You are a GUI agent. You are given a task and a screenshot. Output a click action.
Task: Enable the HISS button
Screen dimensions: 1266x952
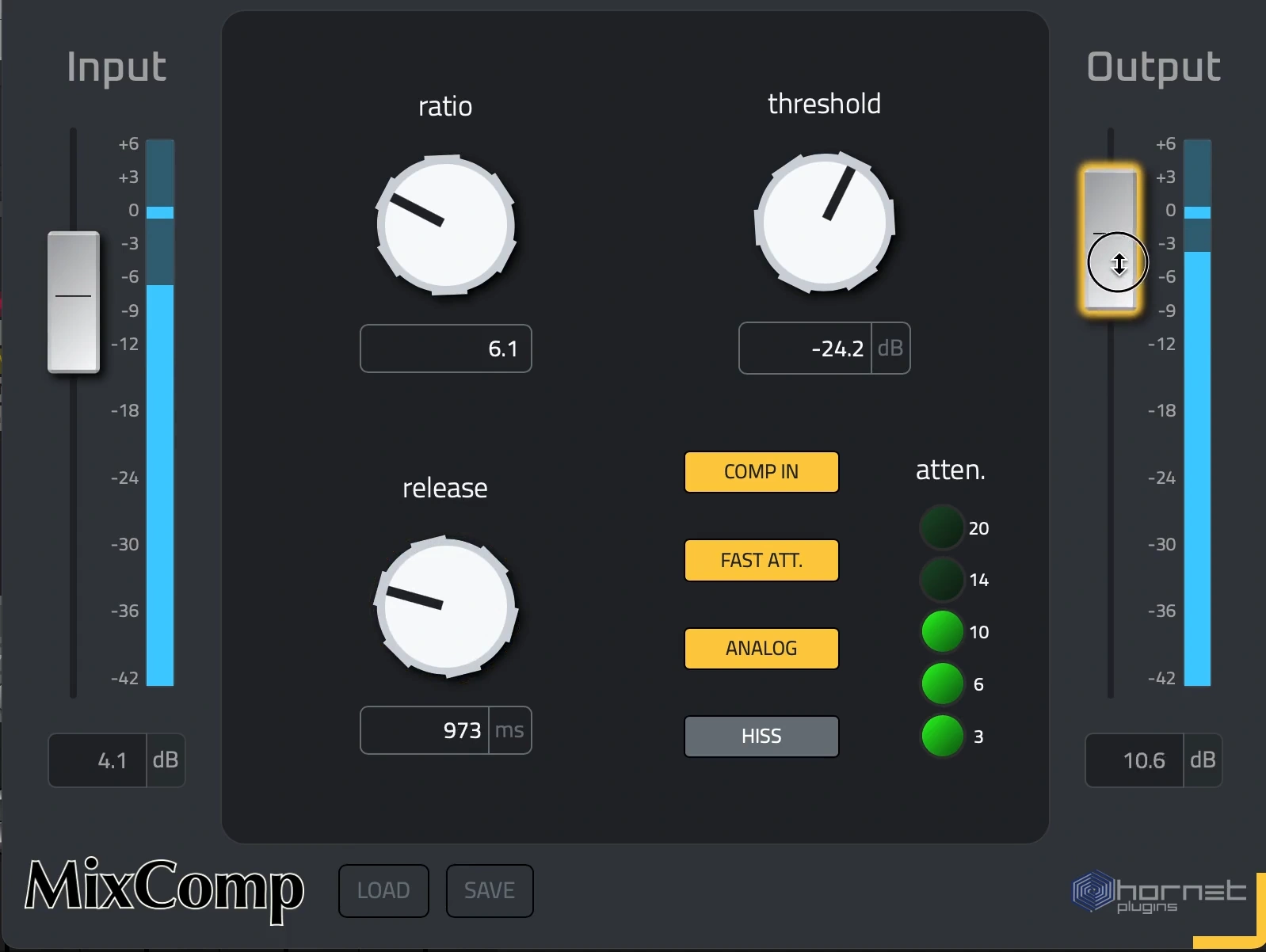coord(761,737)
